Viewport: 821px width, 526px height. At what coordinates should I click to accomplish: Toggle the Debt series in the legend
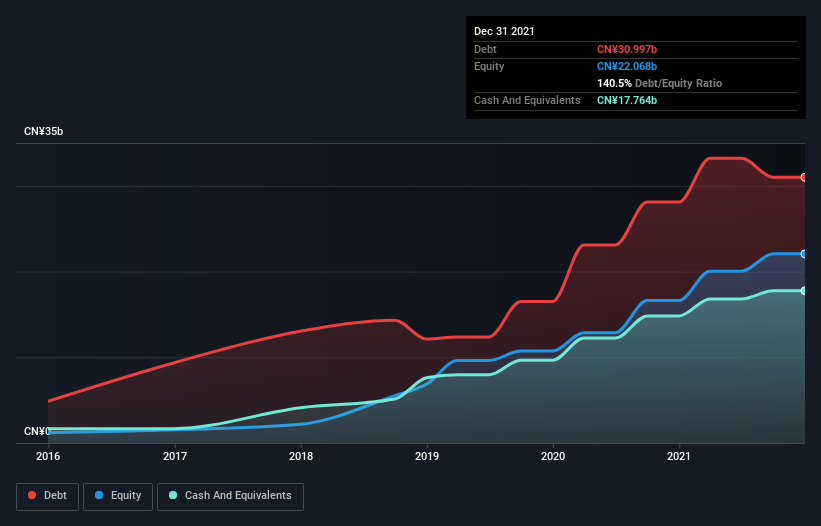47,496
